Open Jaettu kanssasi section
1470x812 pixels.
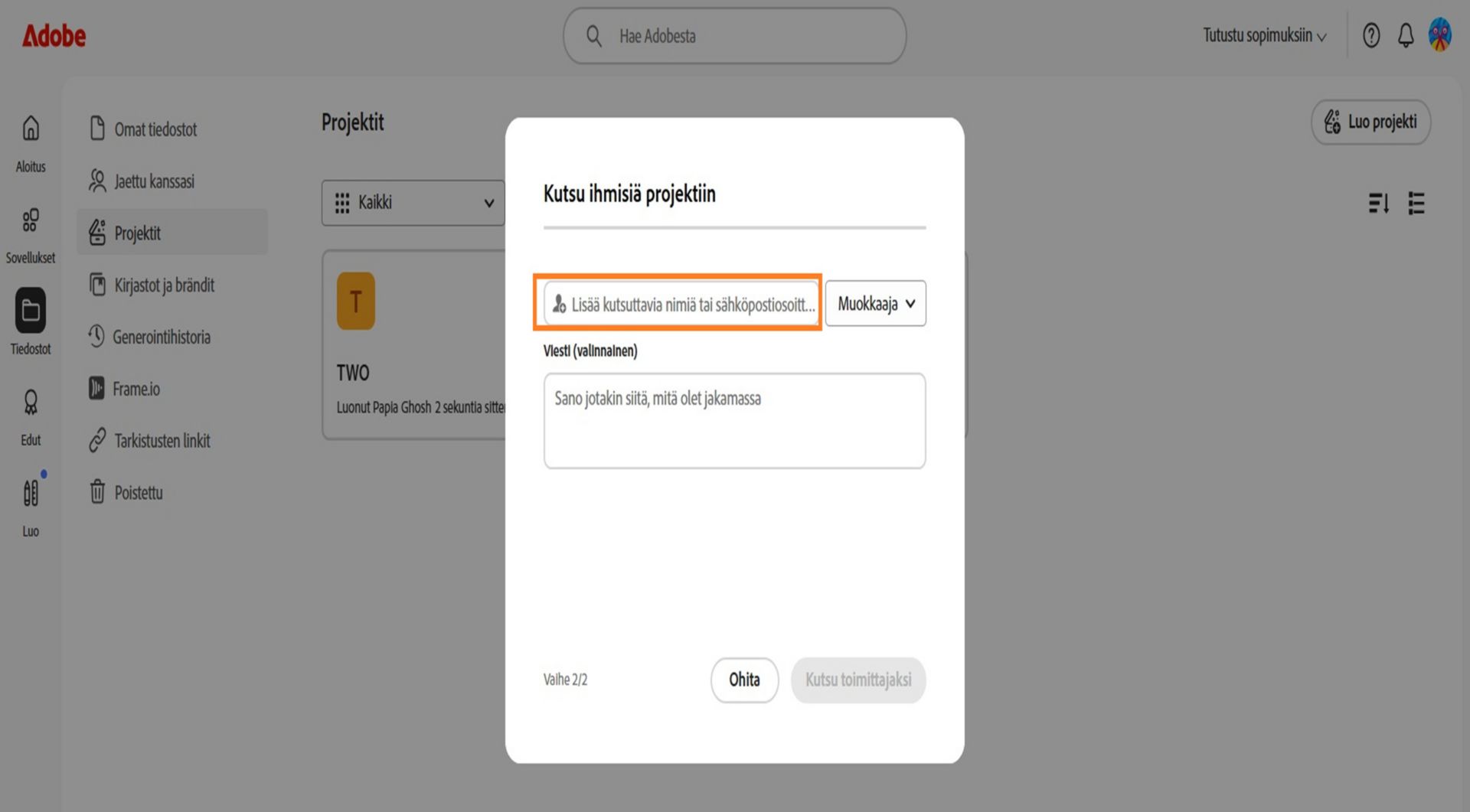coord(172,181)
